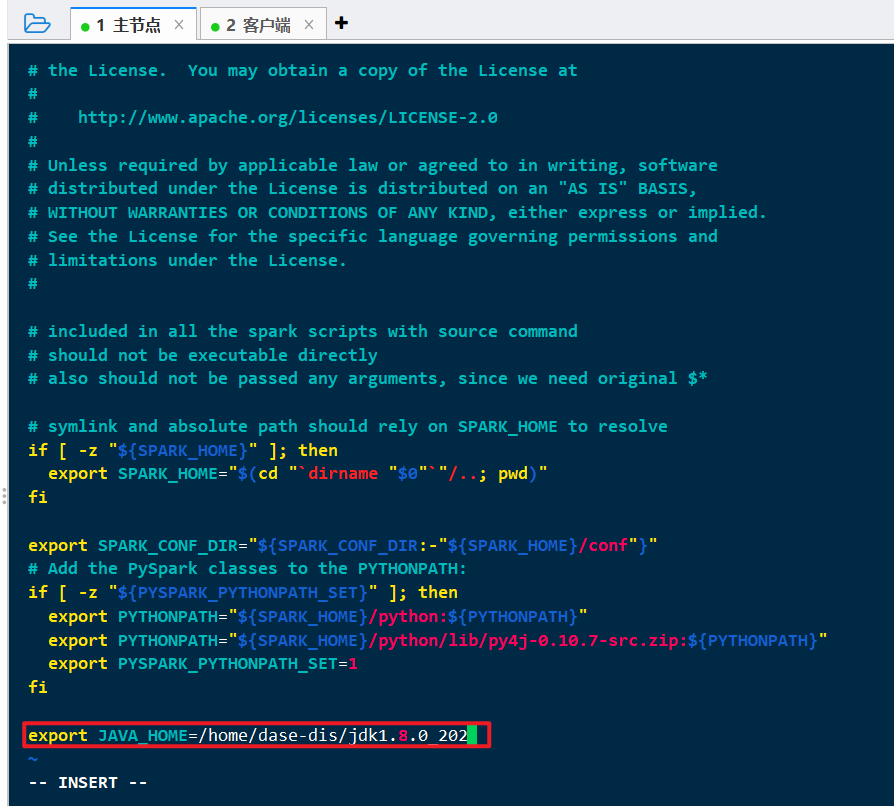Screen dimensions: 894x806
Task: Close the 2 客户端 tab
Action: [309, 25]
